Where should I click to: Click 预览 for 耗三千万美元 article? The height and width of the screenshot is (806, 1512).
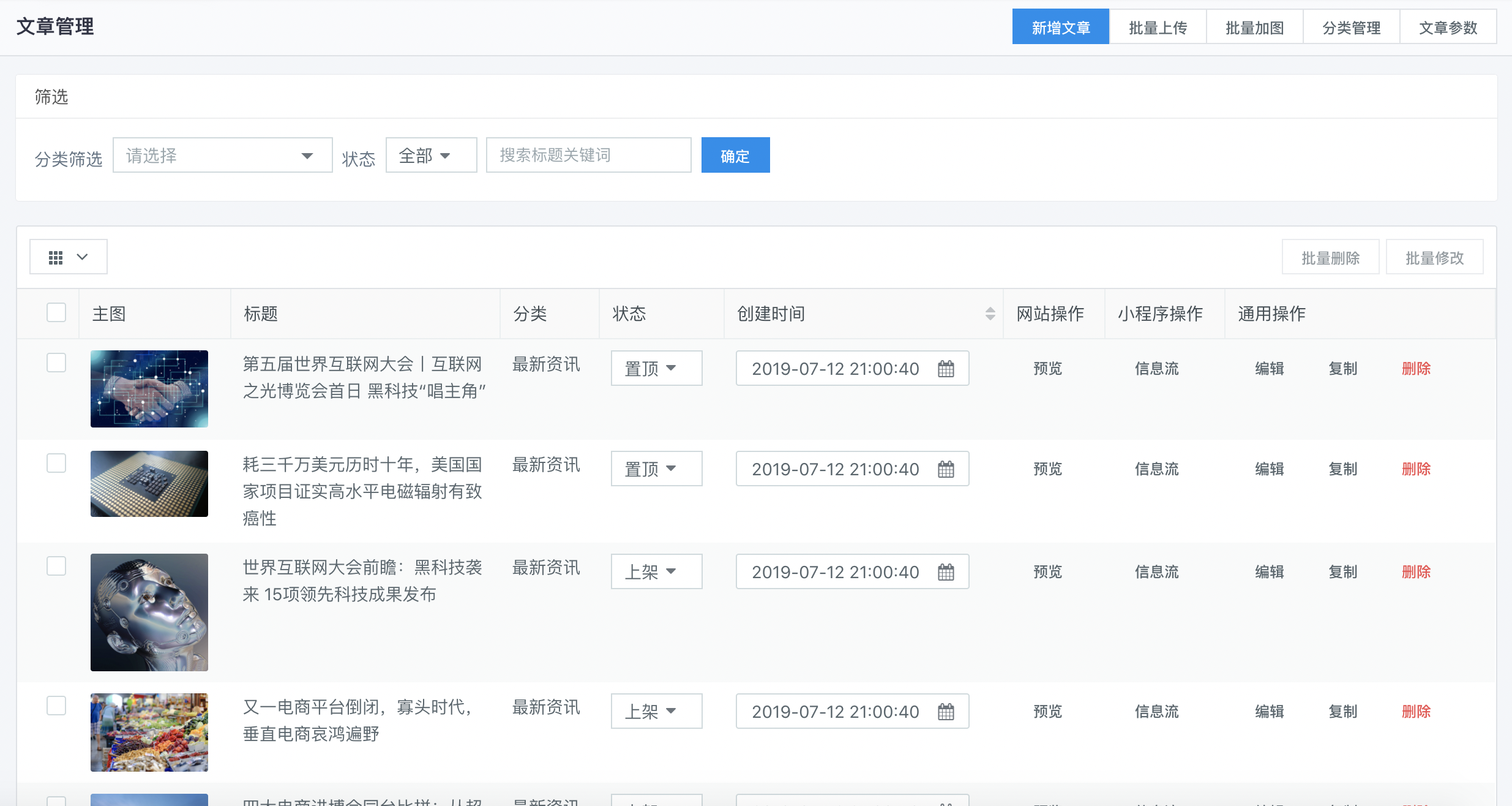coord(1047,469)
